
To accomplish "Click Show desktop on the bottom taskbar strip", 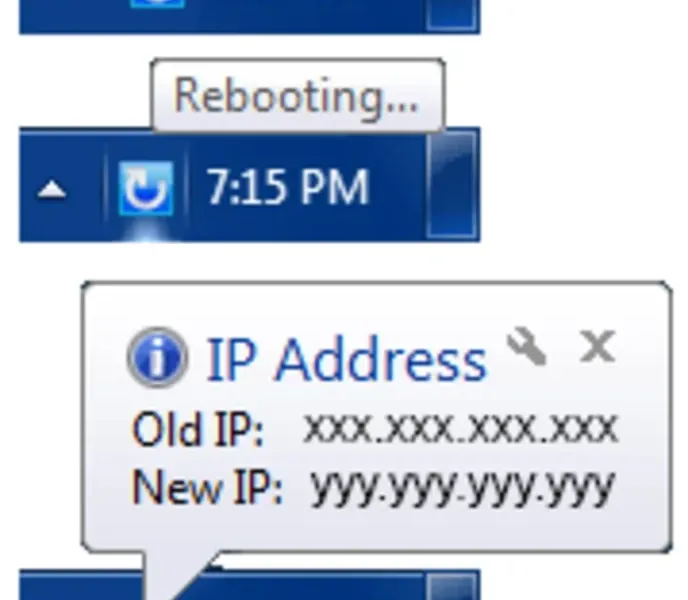I will coord(452,587).
